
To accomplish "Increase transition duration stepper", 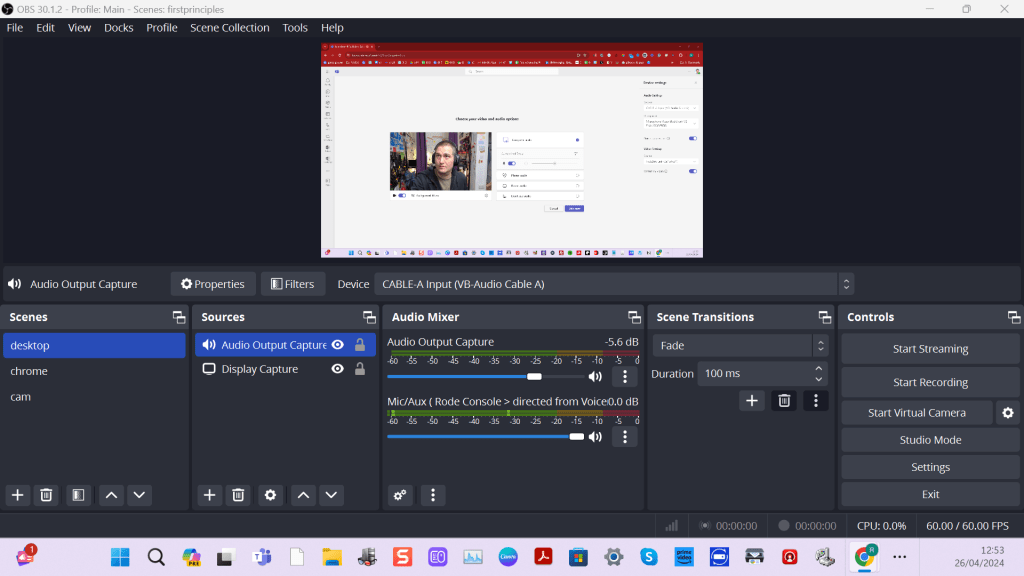I will [x=818, y=368].
